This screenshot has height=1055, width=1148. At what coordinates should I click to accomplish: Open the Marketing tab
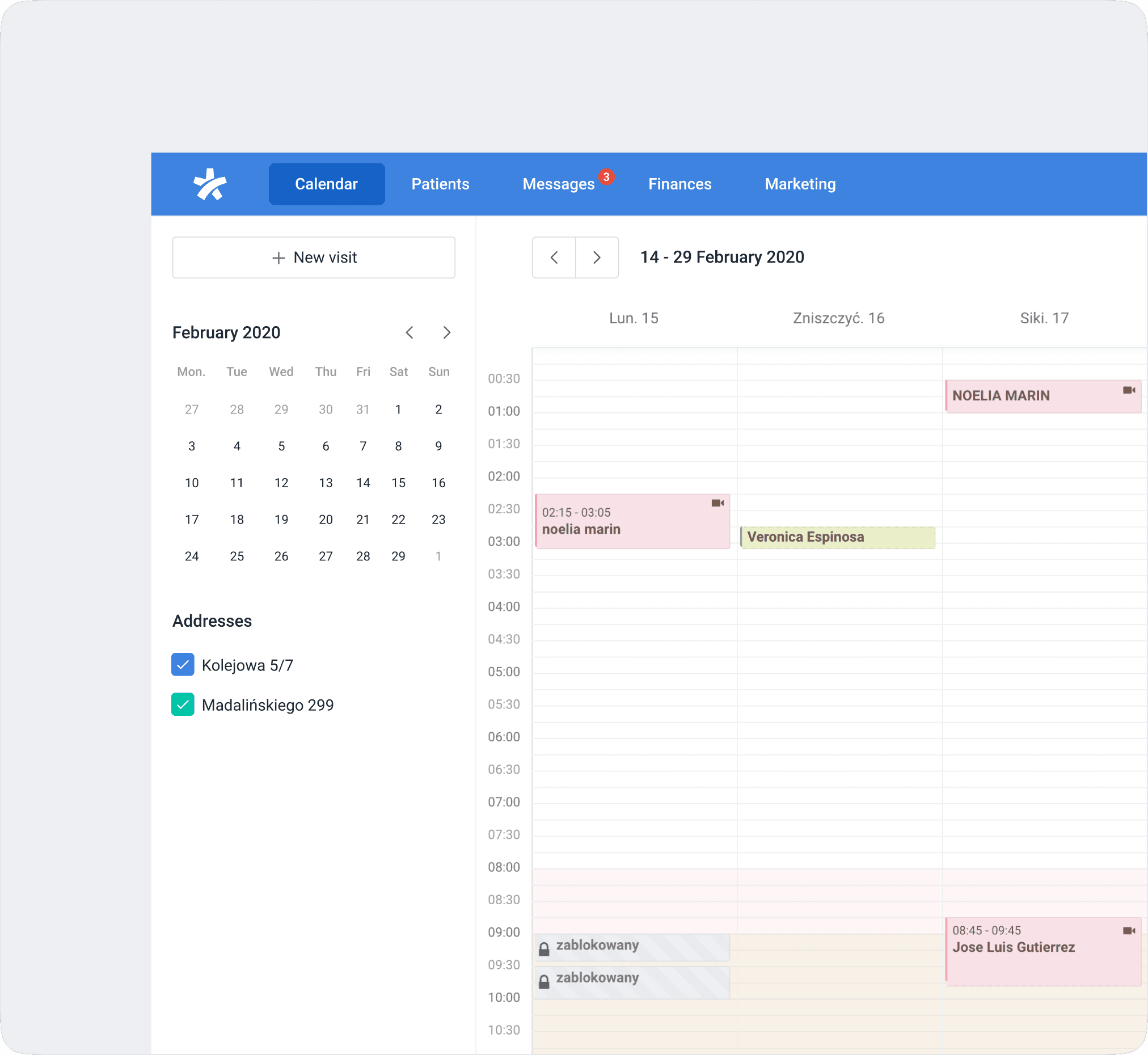(x=800, y=184)
